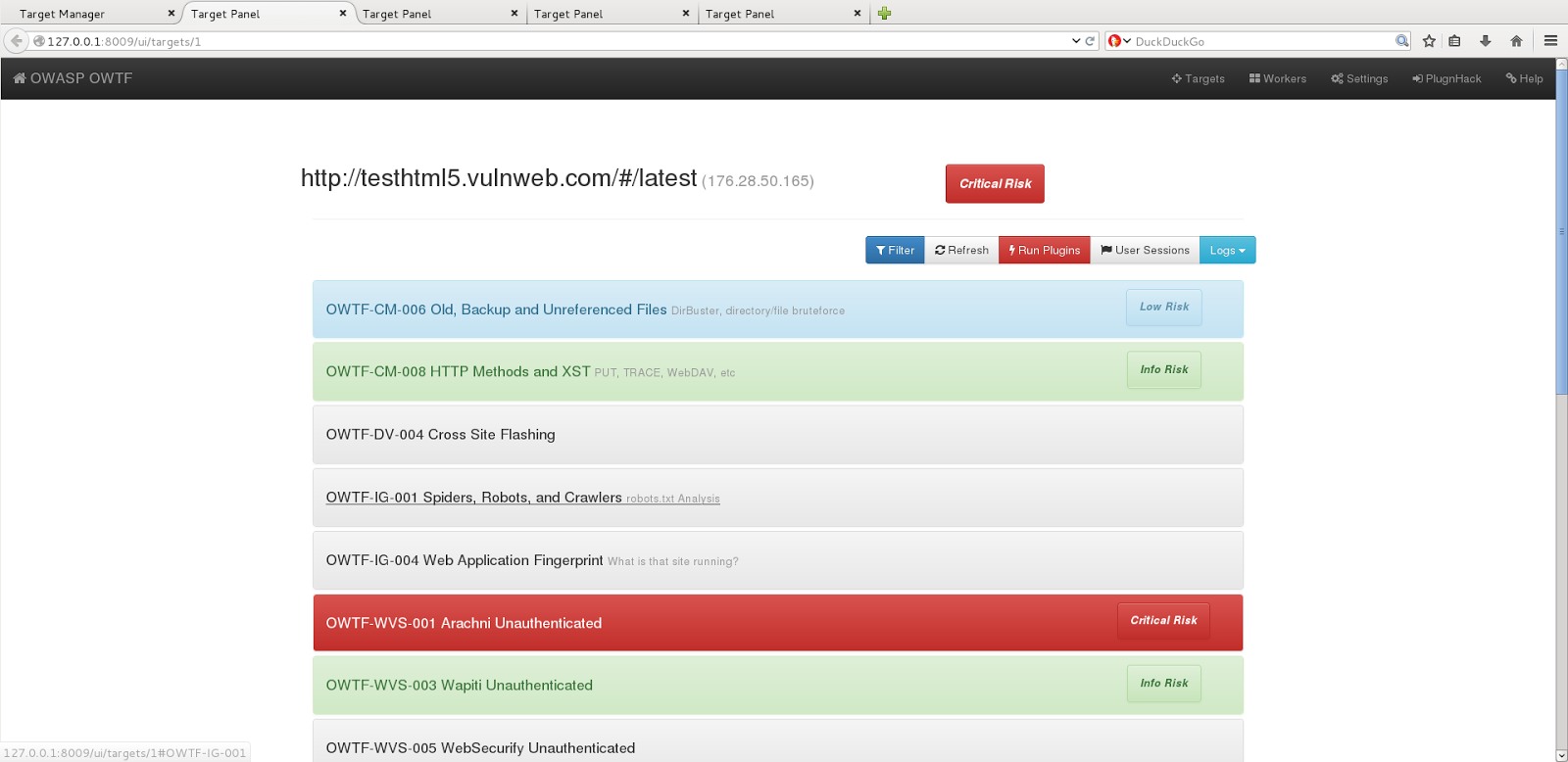Click the search magnifier icon

coord(1402,41)
